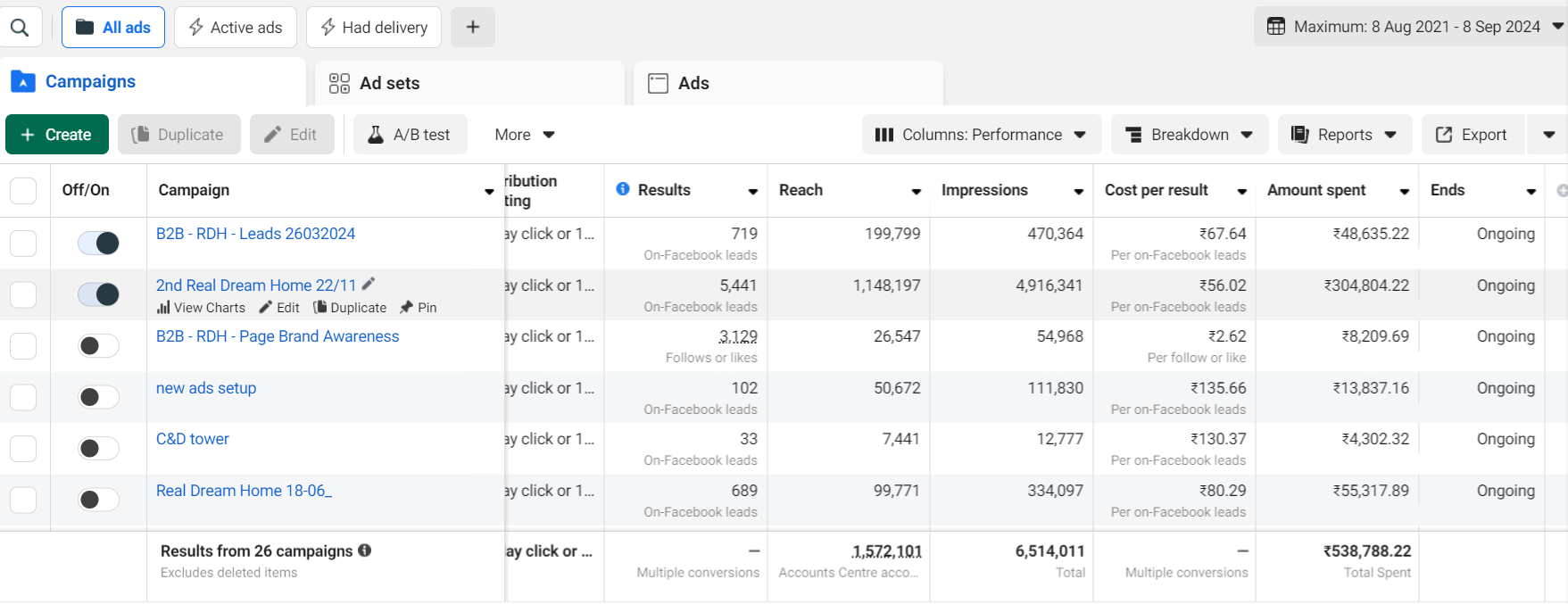Click inline Duplicate under 2nd Real Dream Home
Image resolution: width=1568 pixels, height=604 pixels.
click(x=350, y=308)
